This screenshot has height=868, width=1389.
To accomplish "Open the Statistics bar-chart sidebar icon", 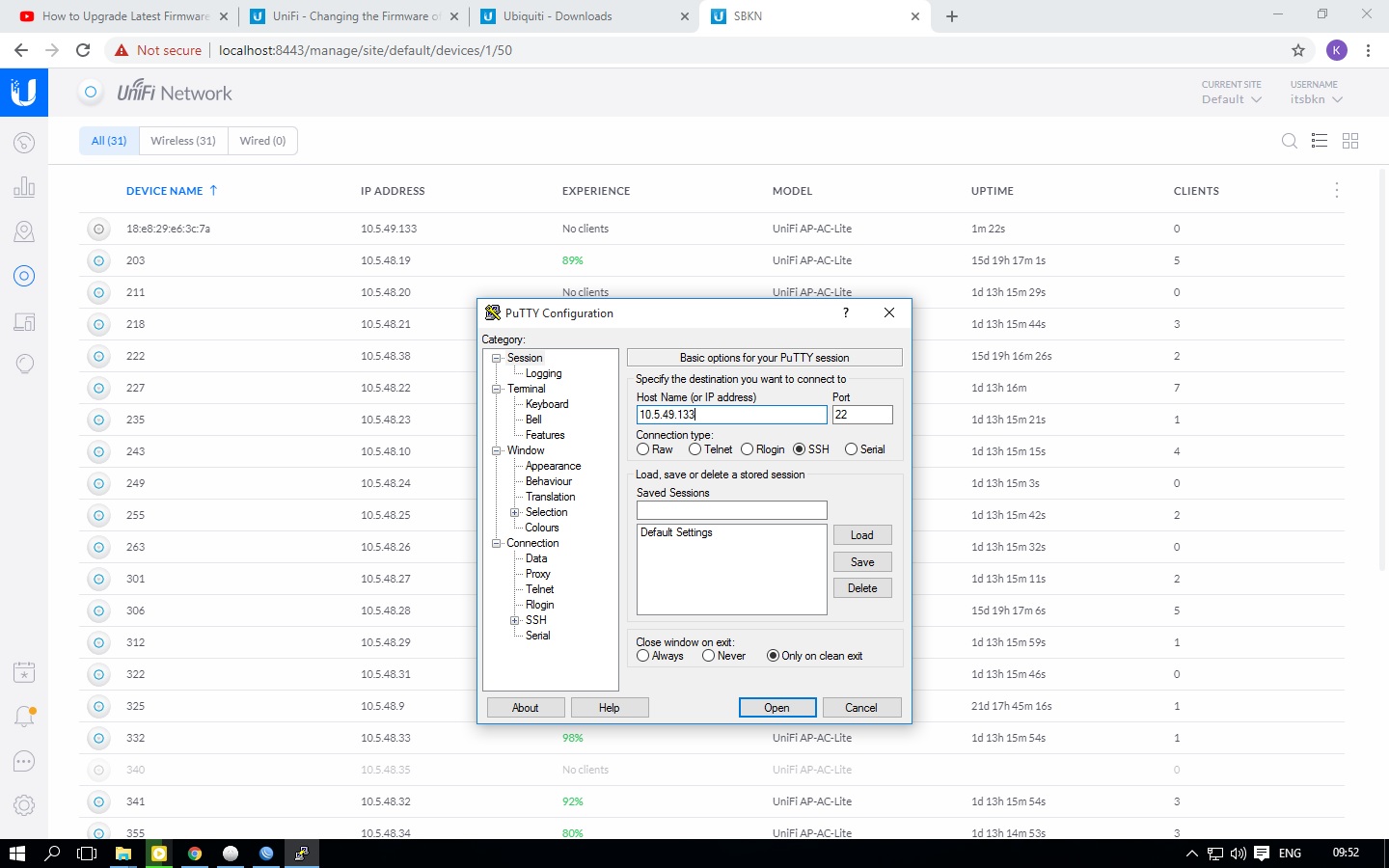I will coord(24,187).
